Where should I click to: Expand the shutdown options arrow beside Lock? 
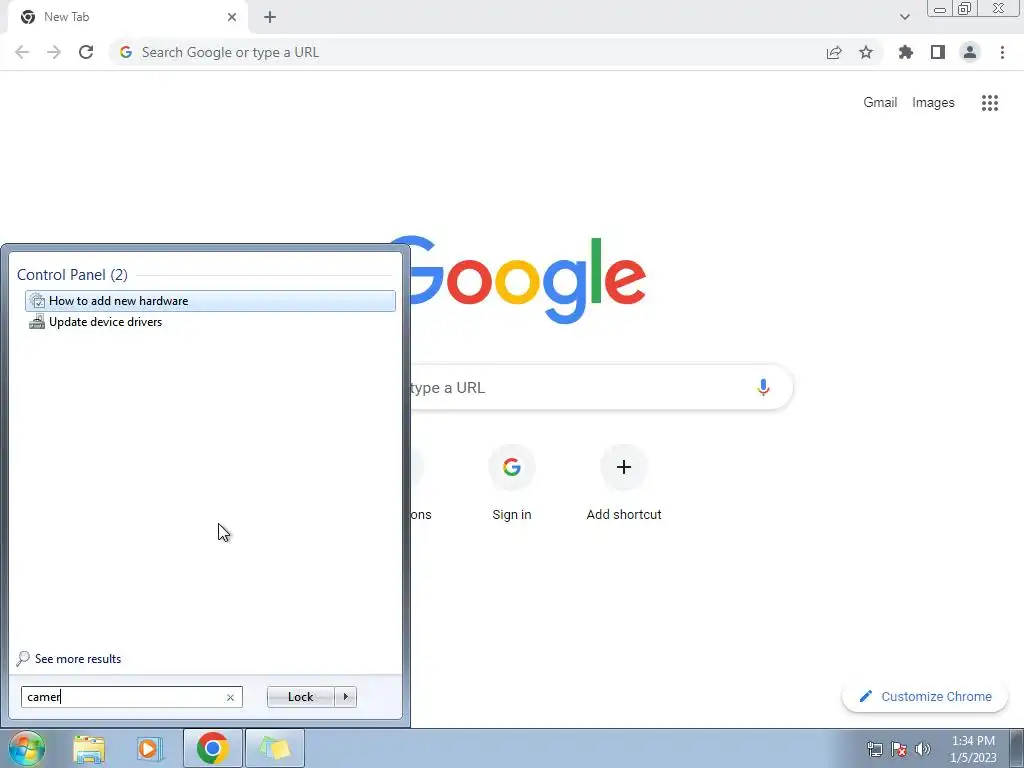345,697
